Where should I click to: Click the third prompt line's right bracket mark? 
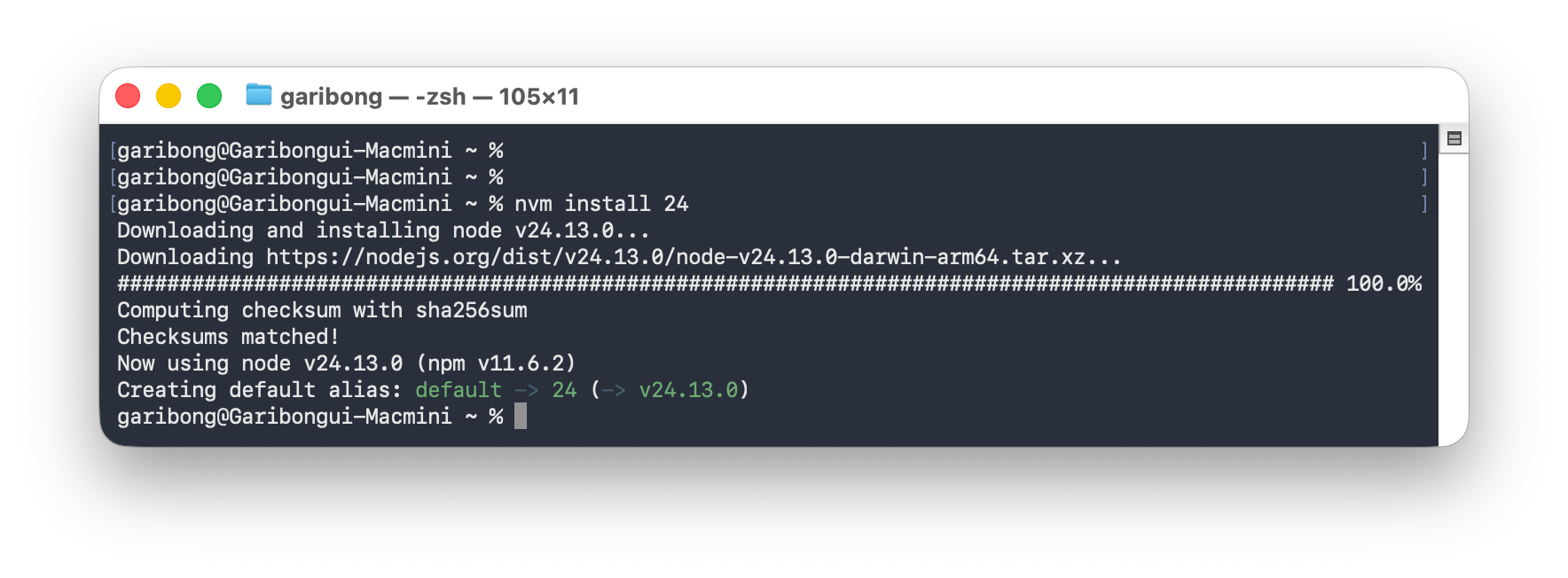click(1424, 204)
